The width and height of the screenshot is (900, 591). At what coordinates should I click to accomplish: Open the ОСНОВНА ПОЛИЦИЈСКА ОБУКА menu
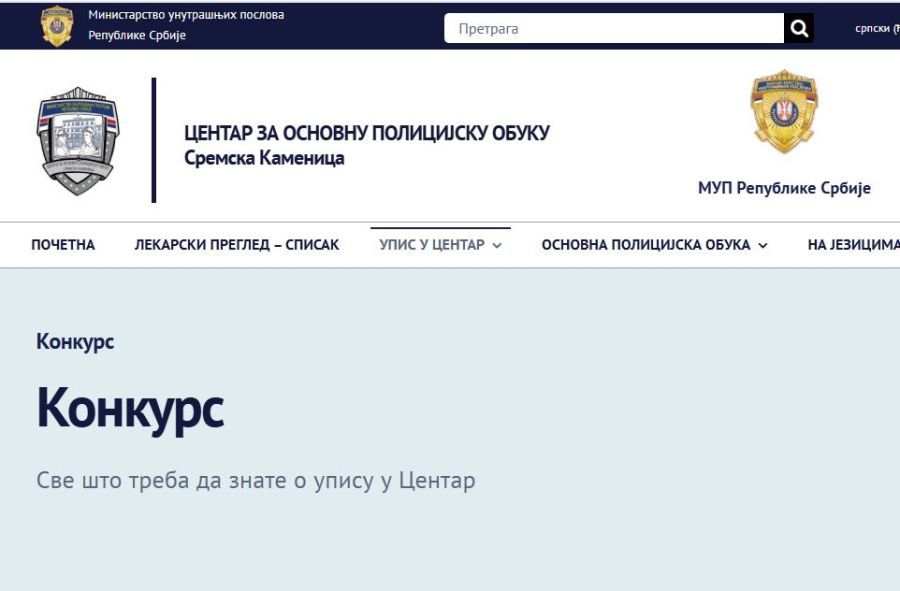point(646,245)
